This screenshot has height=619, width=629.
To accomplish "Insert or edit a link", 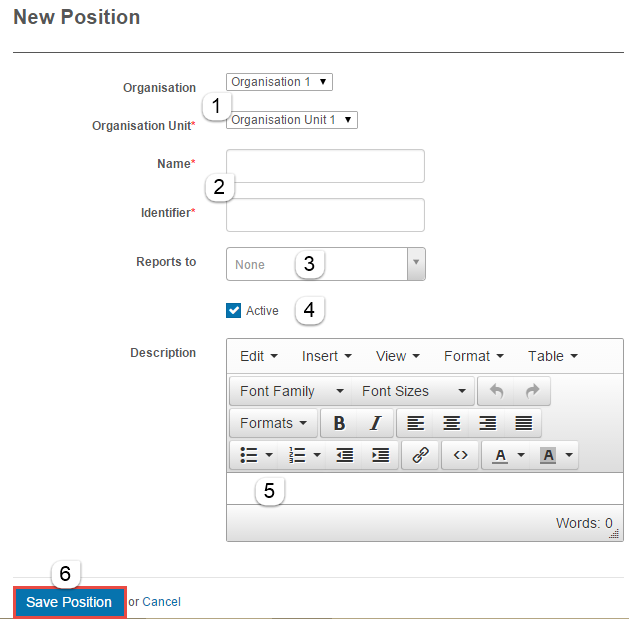I will (x=420, y=455).
